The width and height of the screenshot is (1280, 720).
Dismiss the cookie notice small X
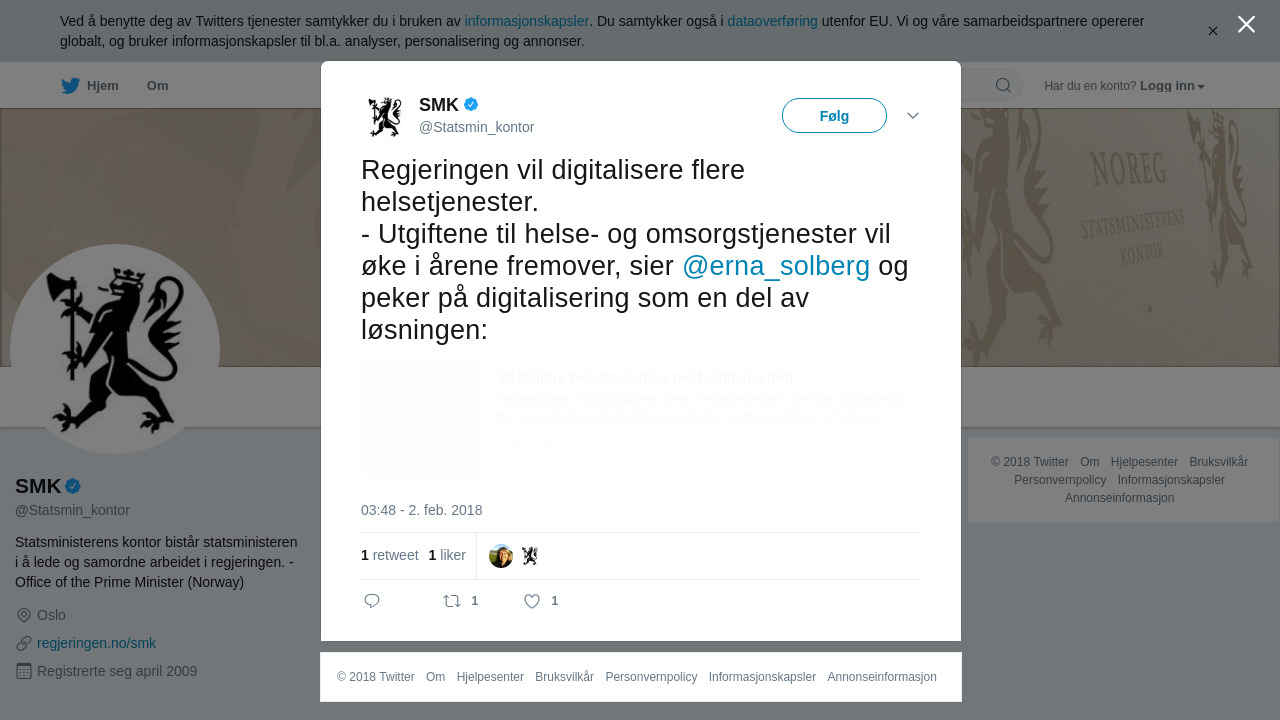[x=1212, y=31]
